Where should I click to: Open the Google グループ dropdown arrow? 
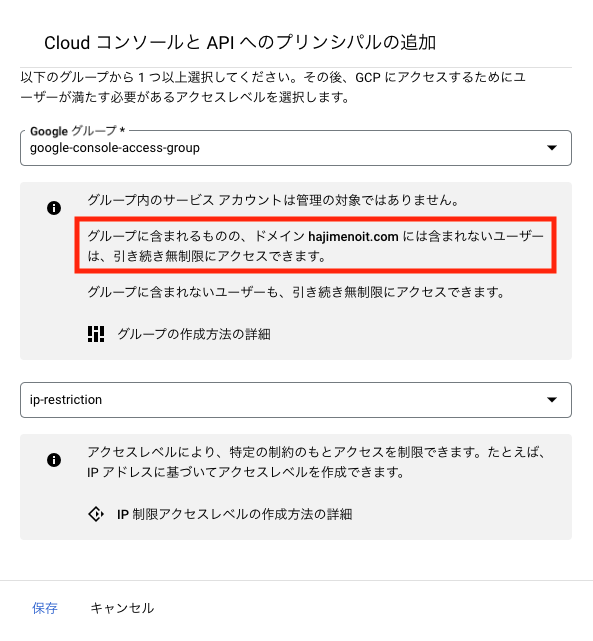click(x=552, y=148)
